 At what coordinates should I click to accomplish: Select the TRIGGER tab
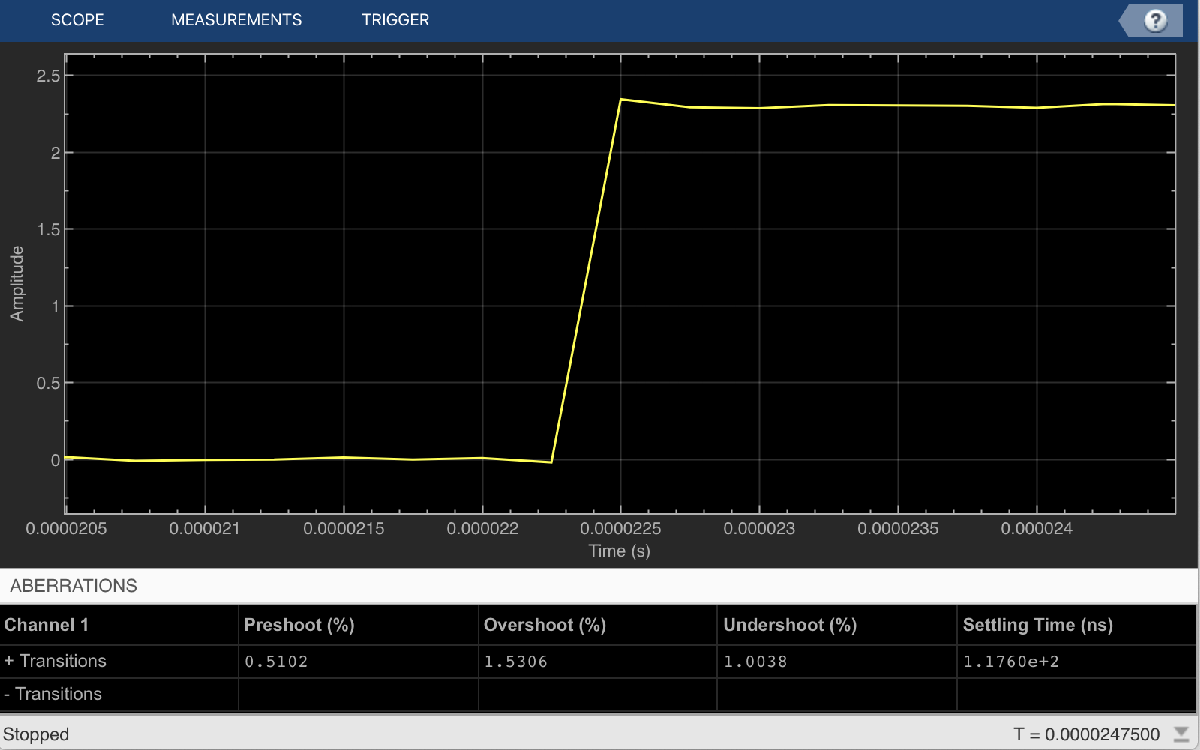(x=395, y=19)
